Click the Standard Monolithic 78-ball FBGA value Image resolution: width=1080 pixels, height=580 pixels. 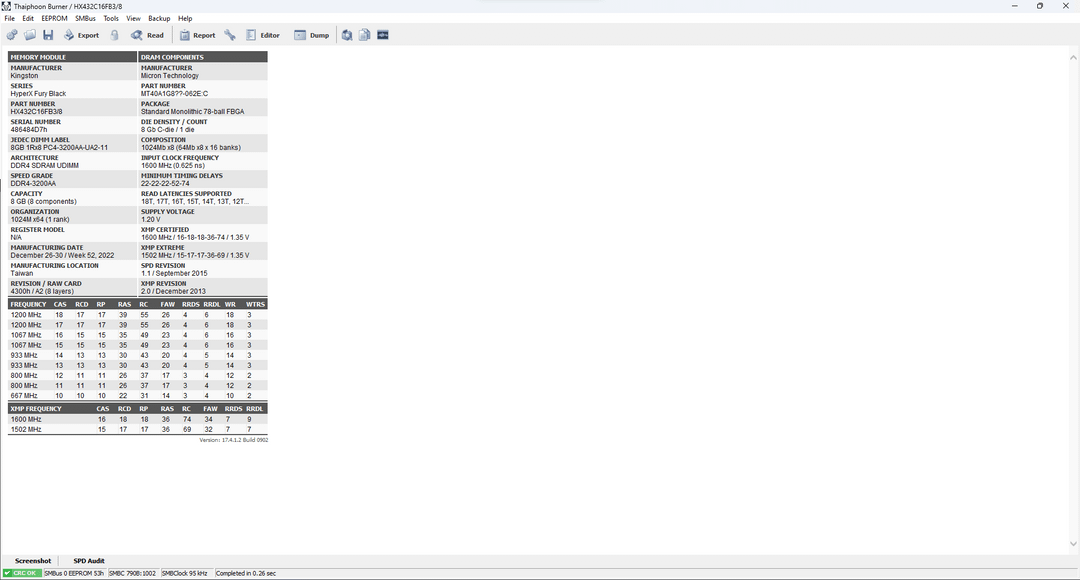click(x=193, y=112)
